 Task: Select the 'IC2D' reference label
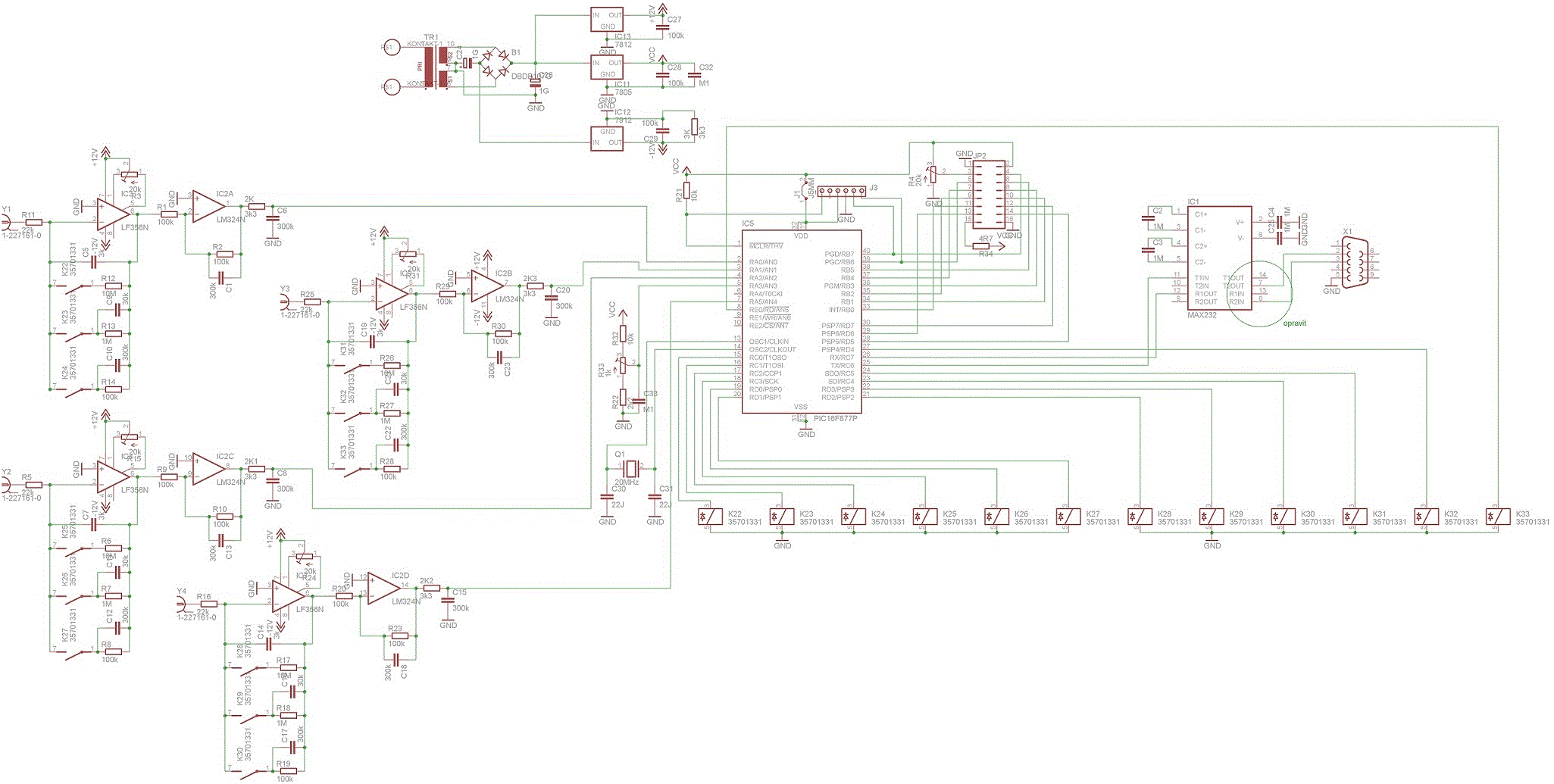point(401,576)
